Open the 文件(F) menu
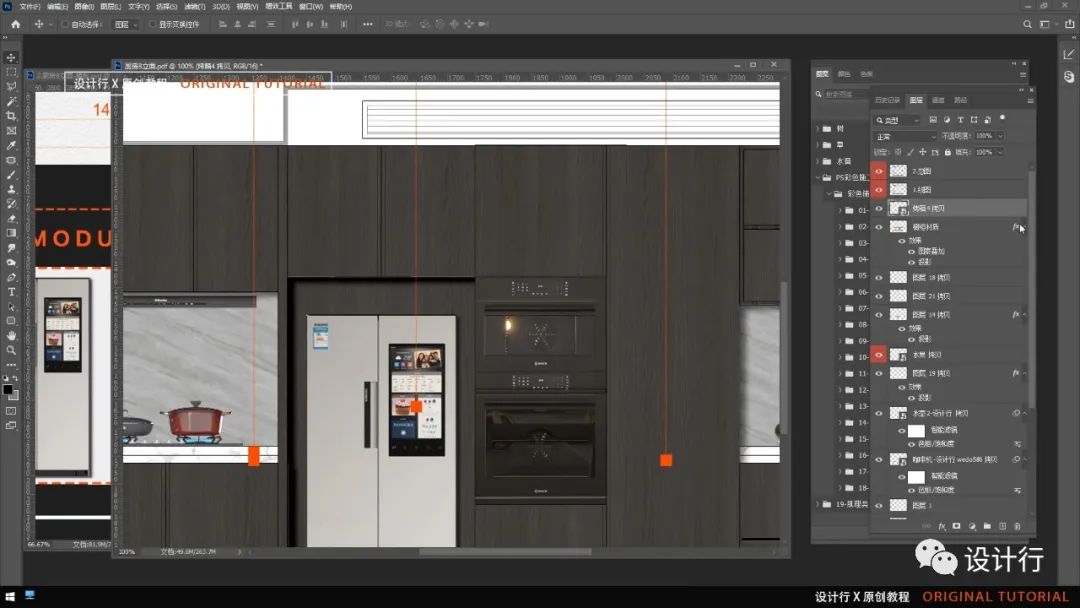 point(30,6)
